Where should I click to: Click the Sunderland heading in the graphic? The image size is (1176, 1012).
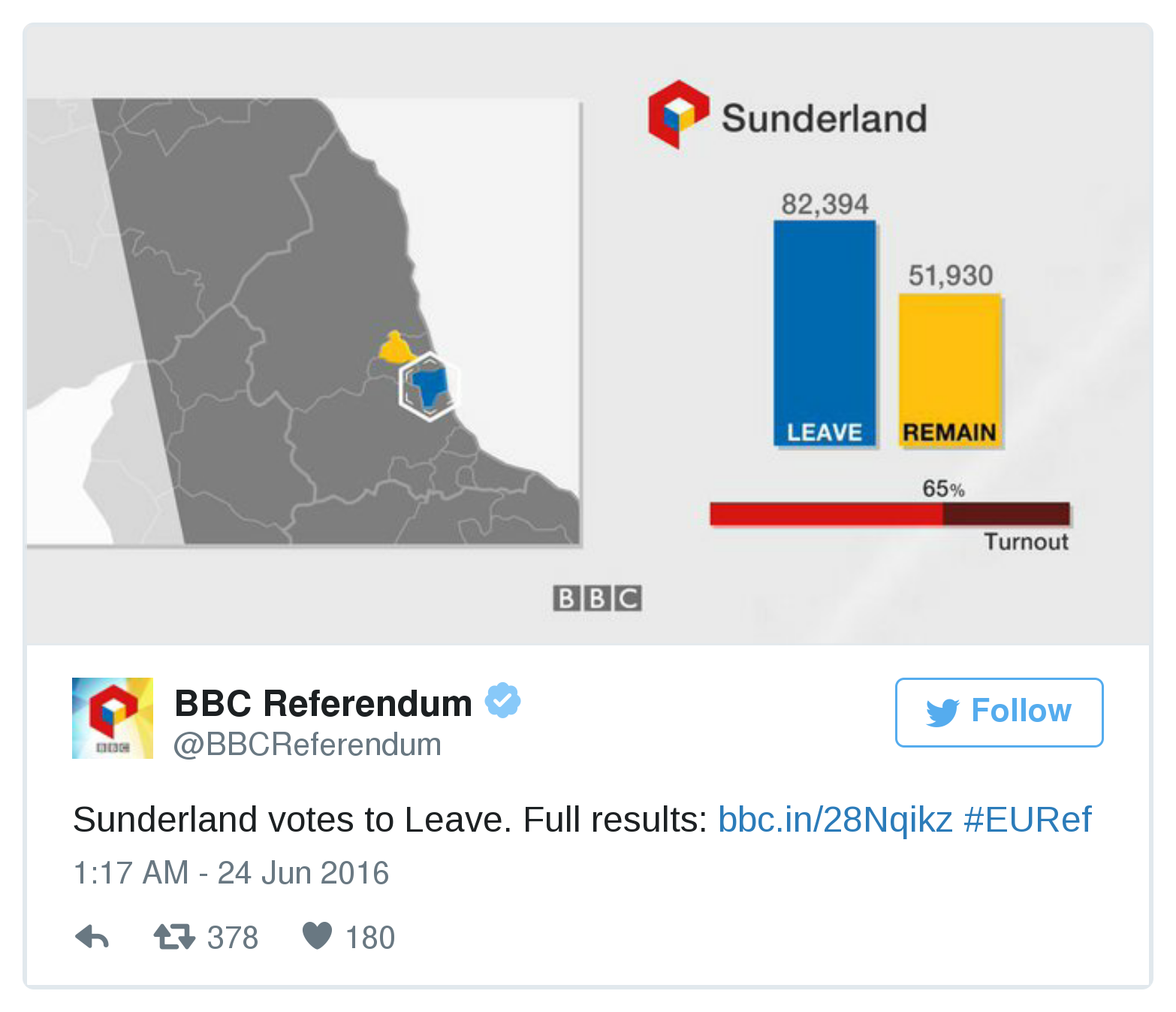[x=824, y=119]
